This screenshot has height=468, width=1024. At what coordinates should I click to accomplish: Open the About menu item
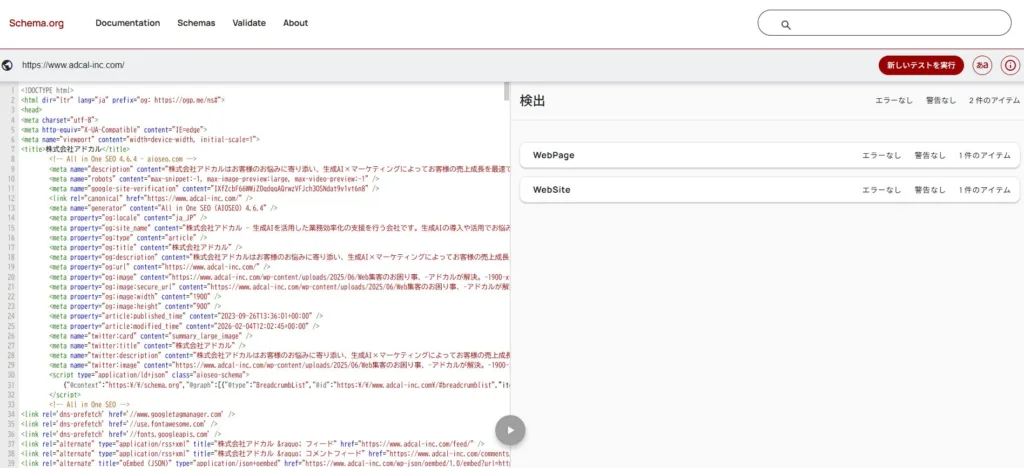295,23
